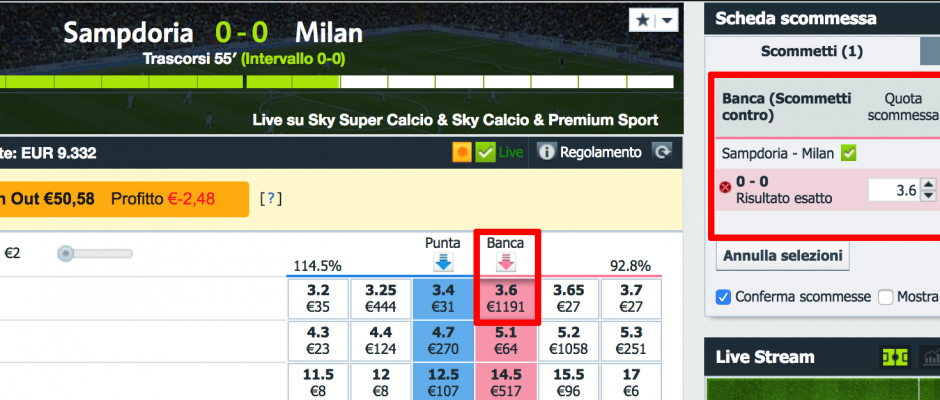
Task: Click the favorite star icon
Action: tap(642, 20)
